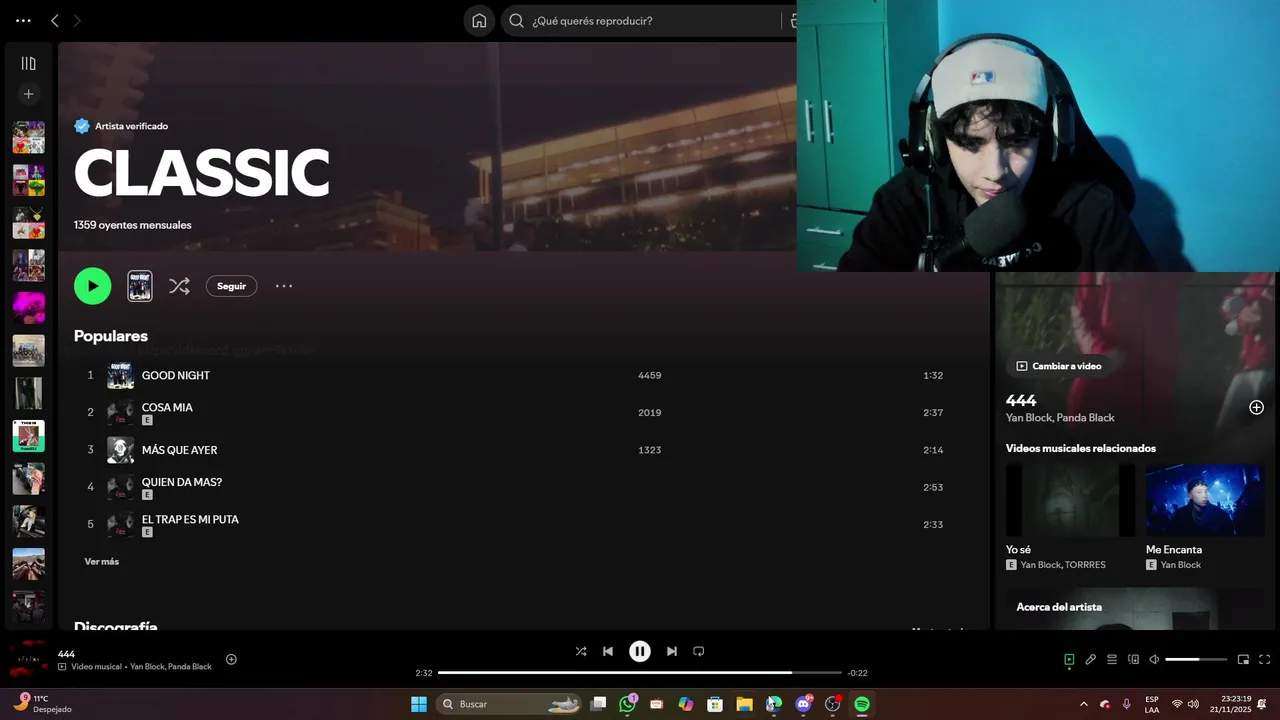Open File Explorer from the taskbar
Screen dimensions: 1280x720
tap(744, 704)
